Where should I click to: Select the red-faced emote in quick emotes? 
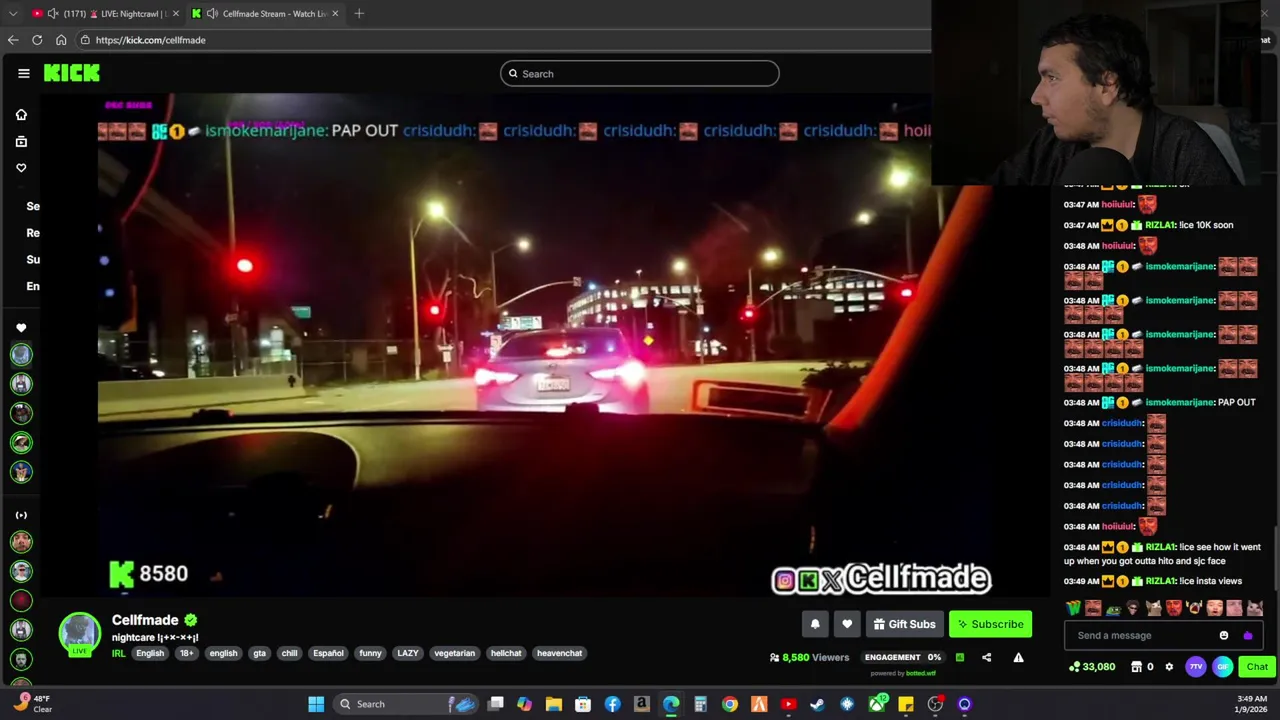point(1174,608)
